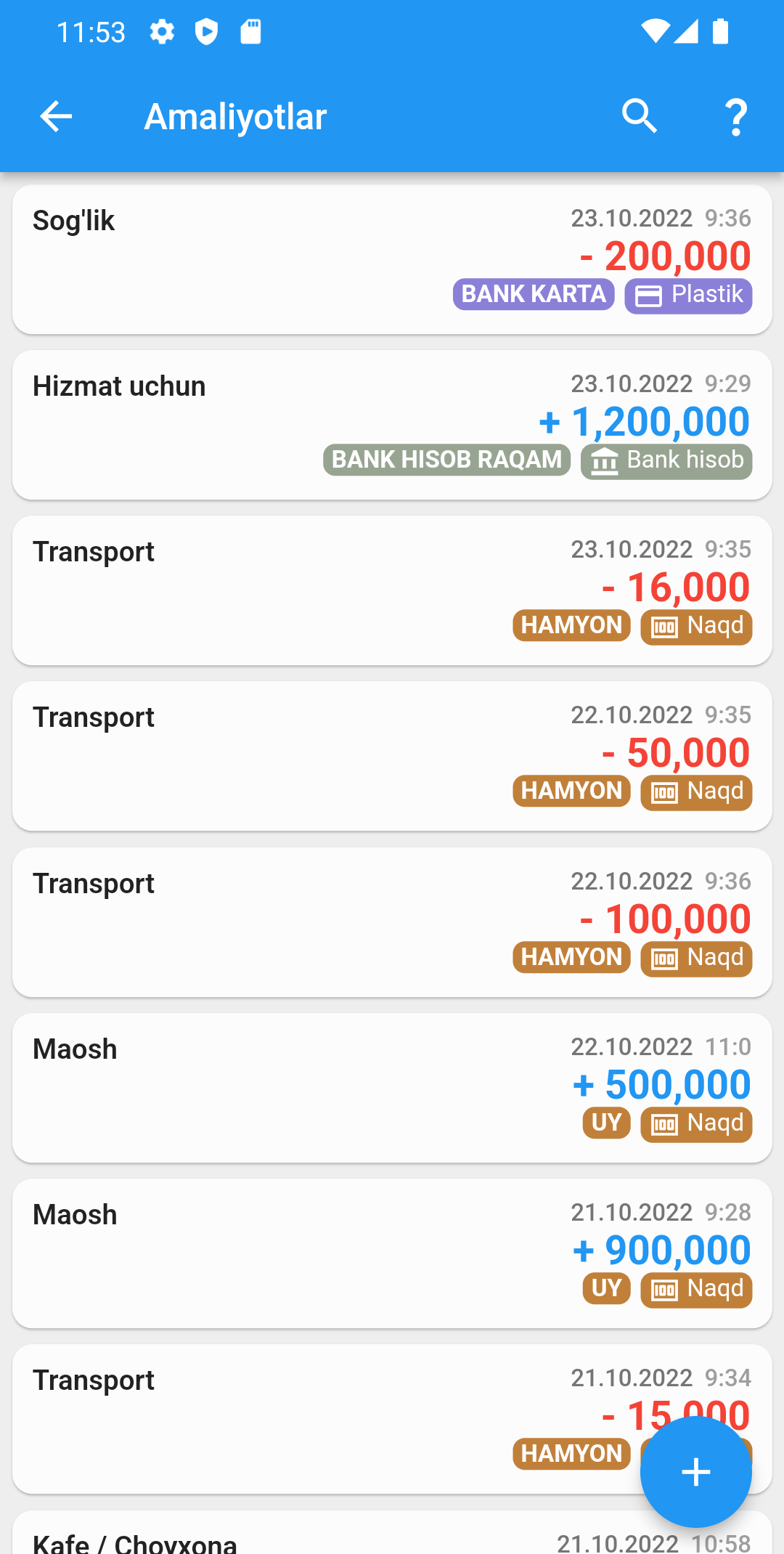The height and width of the screenshot is (1554, 784).
Task: Click the cash icon on the 16,000 Transport entry
Action: [664, 627]
